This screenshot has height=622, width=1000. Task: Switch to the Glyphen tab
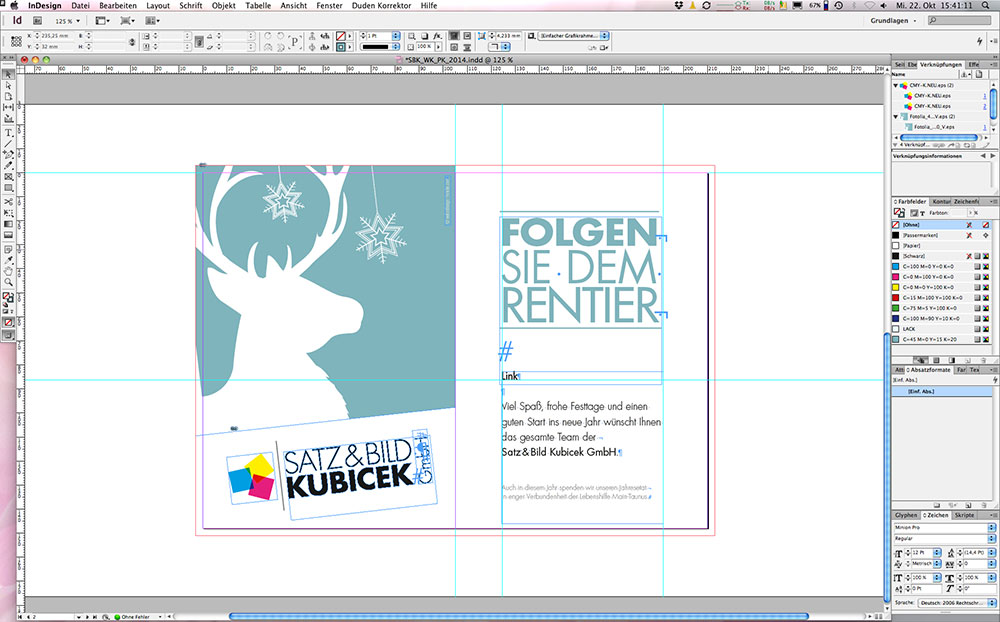(x=905, y=516)
